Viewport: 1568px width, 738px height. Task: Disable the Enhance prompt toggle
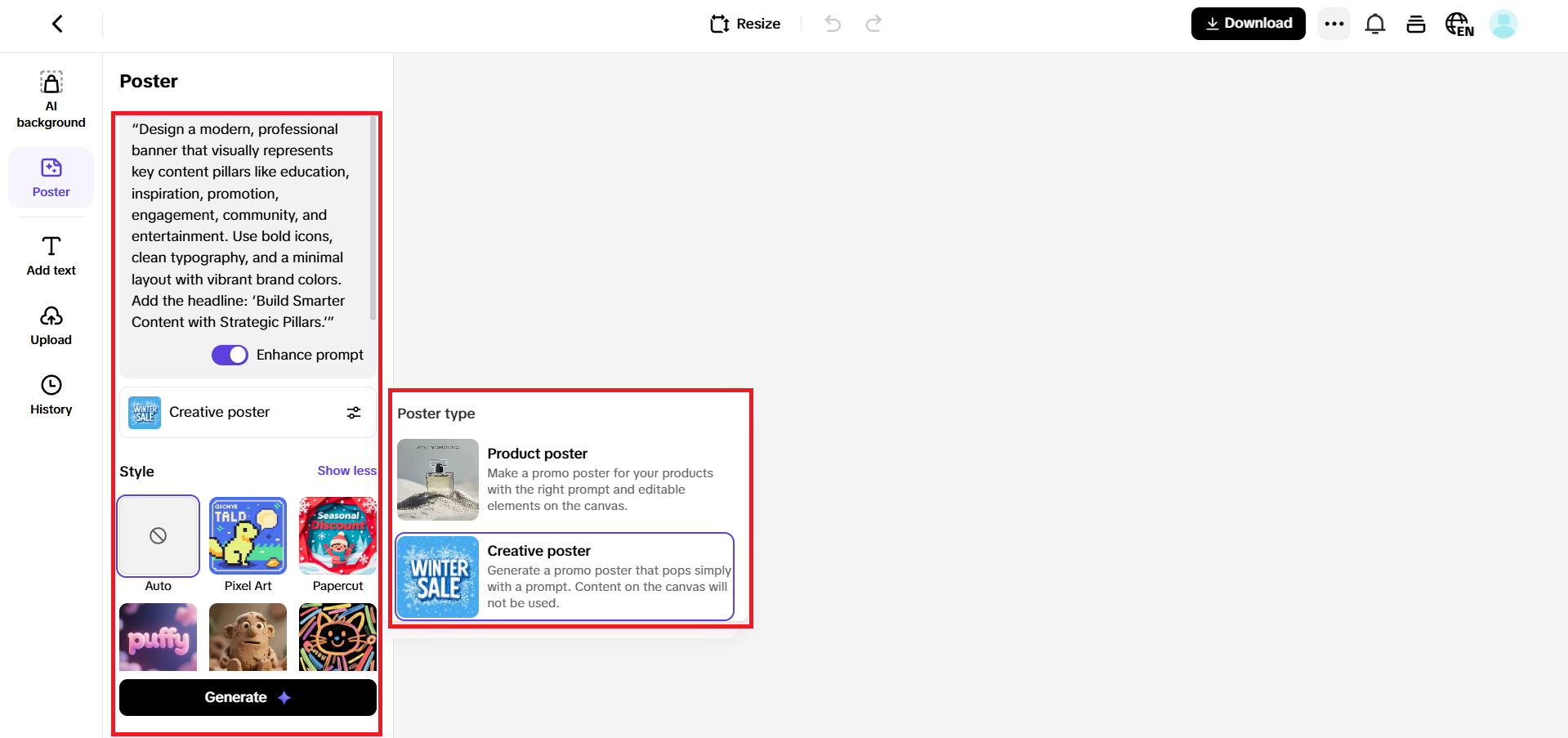click(230, 355)
